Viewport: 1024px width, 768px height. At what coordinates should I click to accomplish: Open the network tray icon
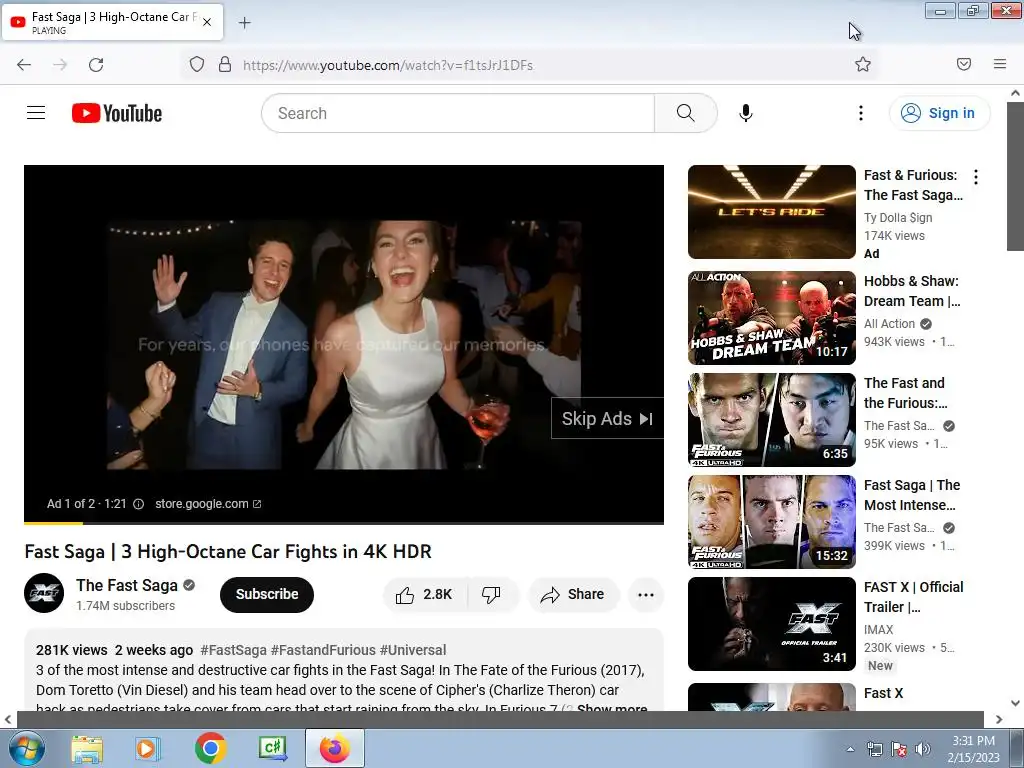tap(874, 749)
